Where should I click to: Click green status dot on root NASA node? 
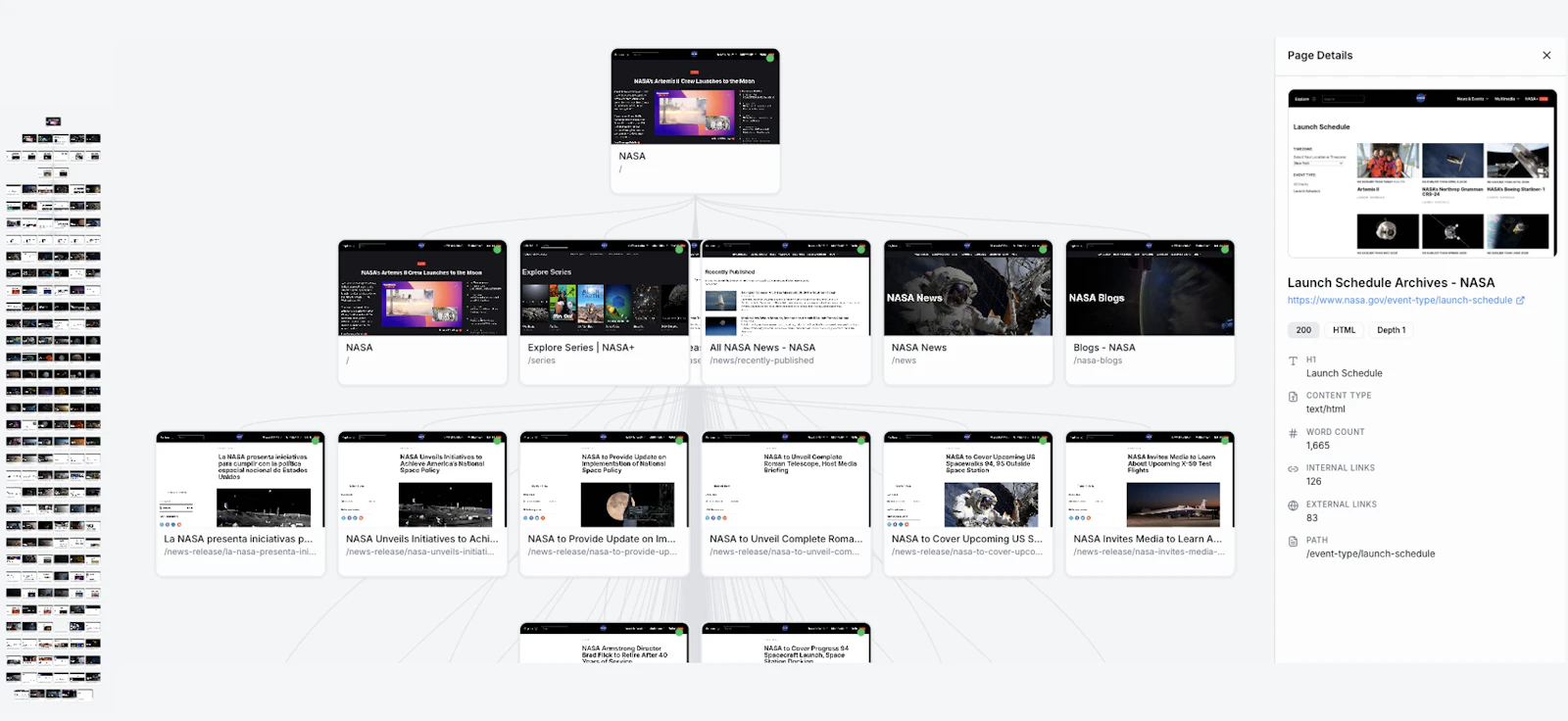770,58
